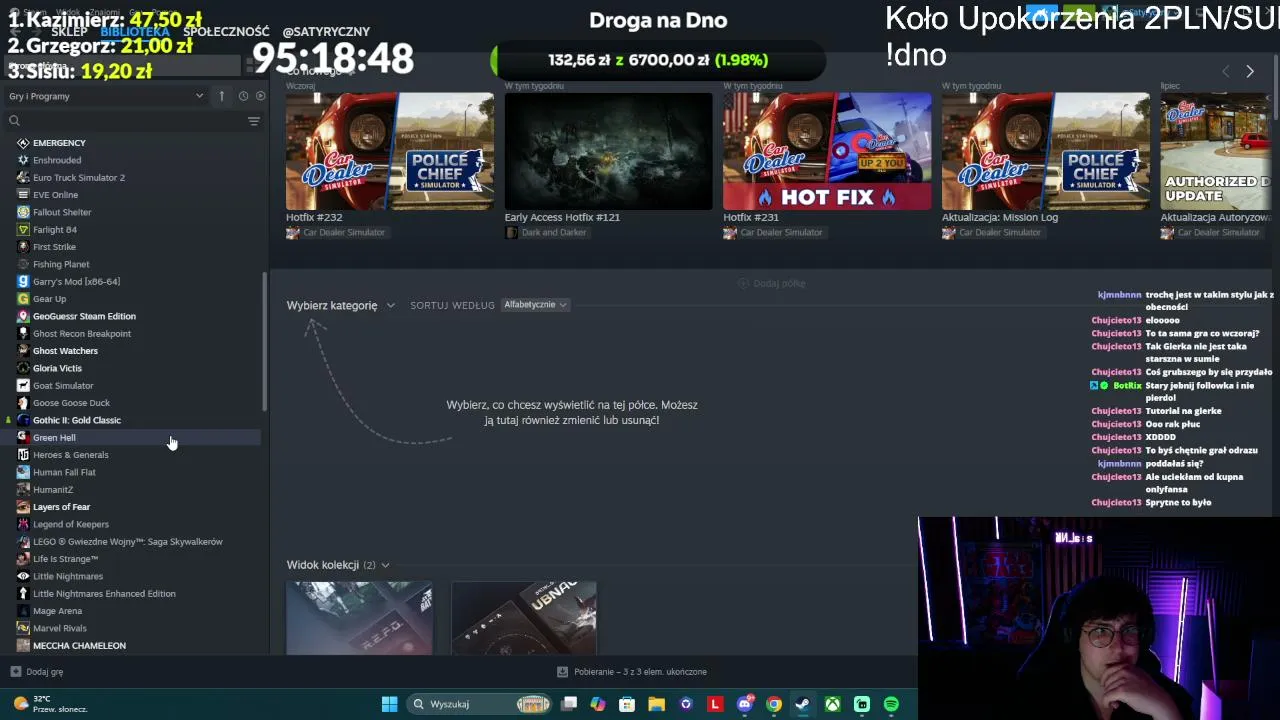The image size is (1280, 720).
Task: Click Dodaj grę at bottom left
Action: coord(37,672)
